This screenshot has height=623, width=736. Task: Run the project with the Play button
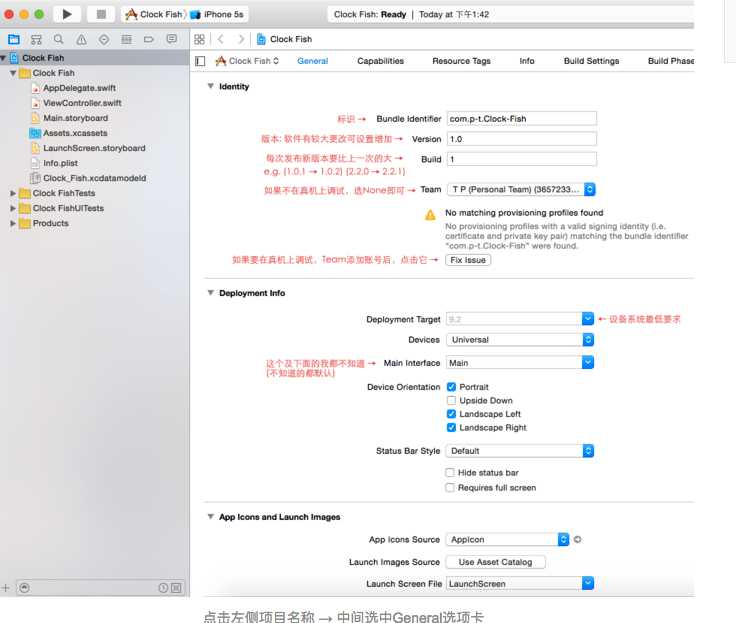[67, 15]
